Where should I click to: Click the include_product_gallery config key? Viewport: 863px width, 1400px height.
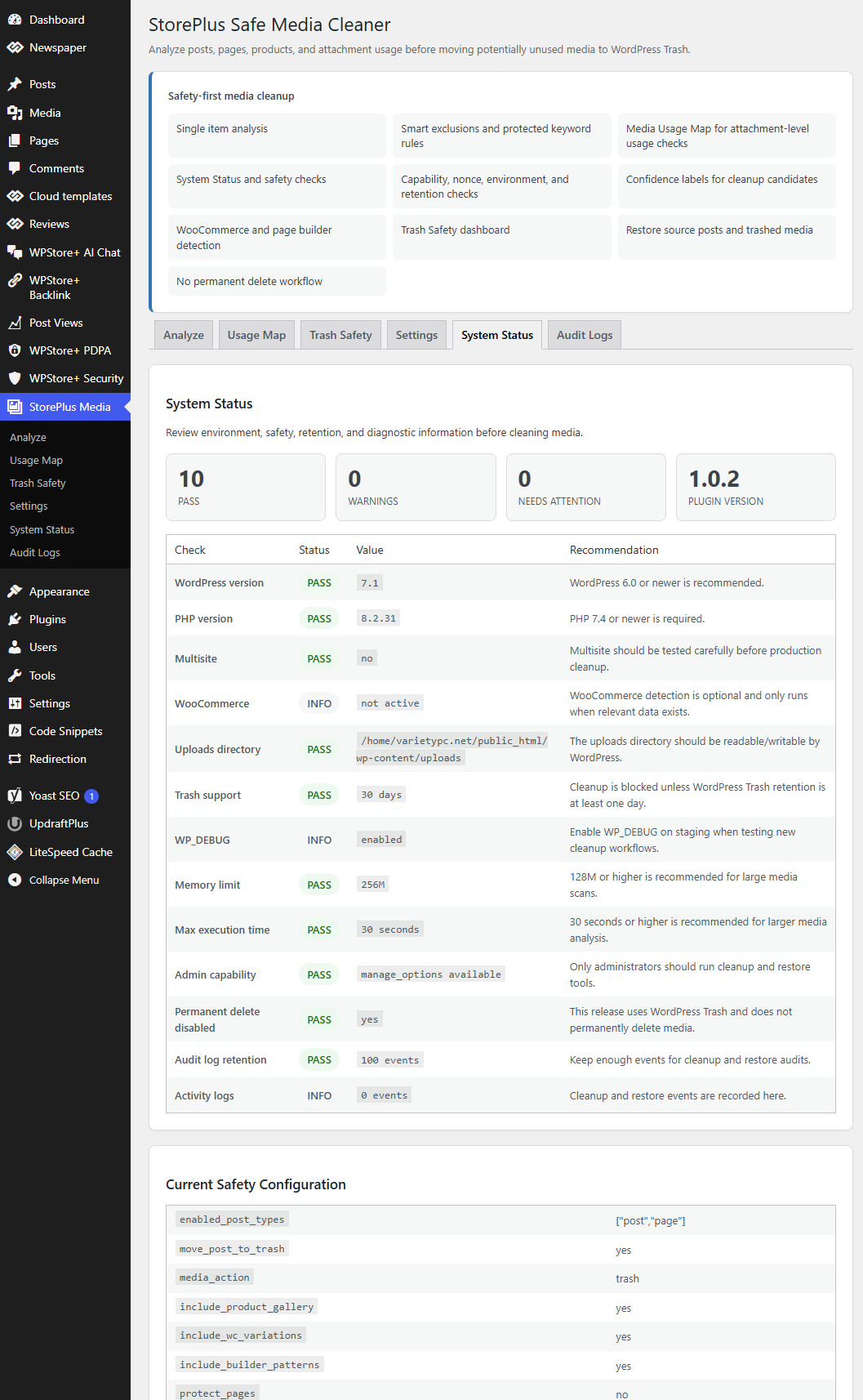point(247,1307)
